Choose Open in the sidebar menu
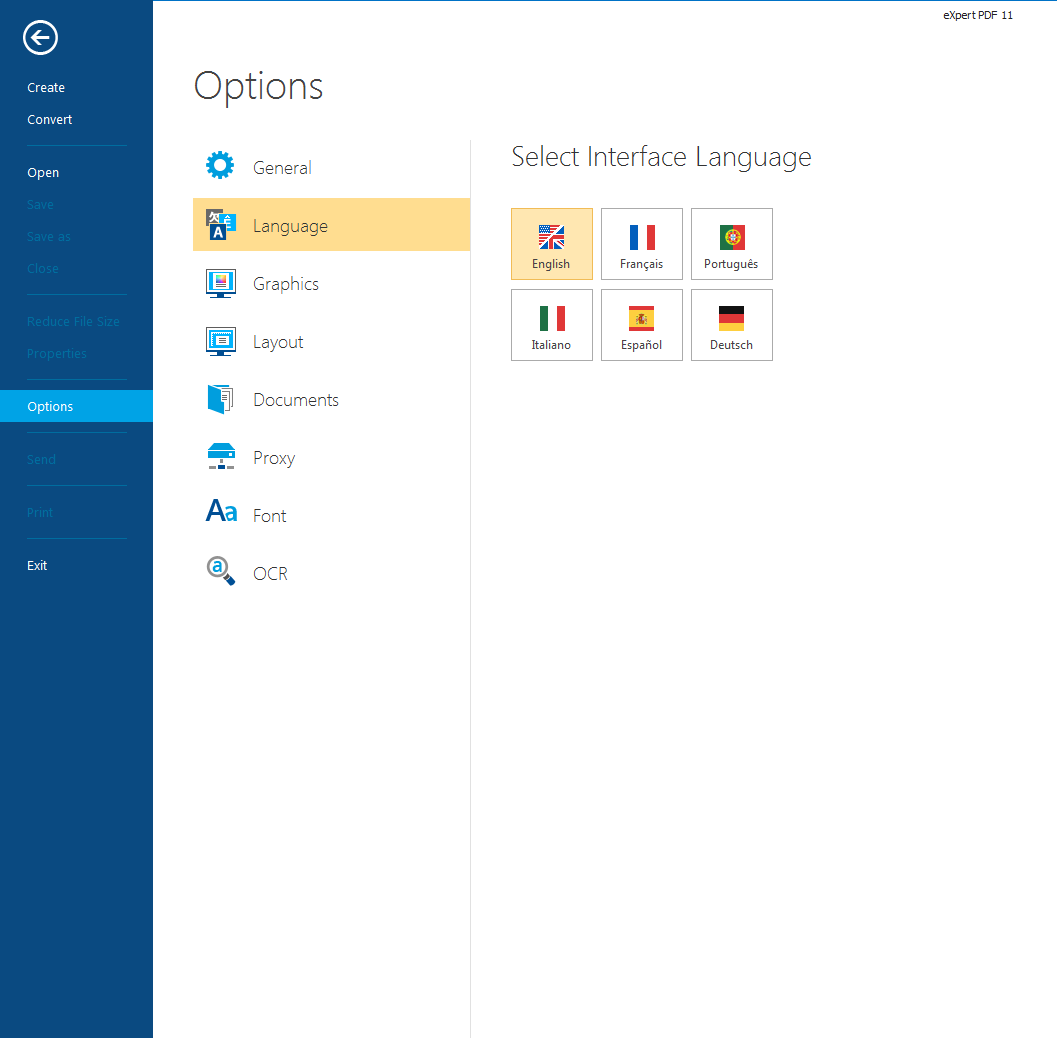Image resolution: width=1057 pixels, height=1038 pixels. click(x=43, y=173)
